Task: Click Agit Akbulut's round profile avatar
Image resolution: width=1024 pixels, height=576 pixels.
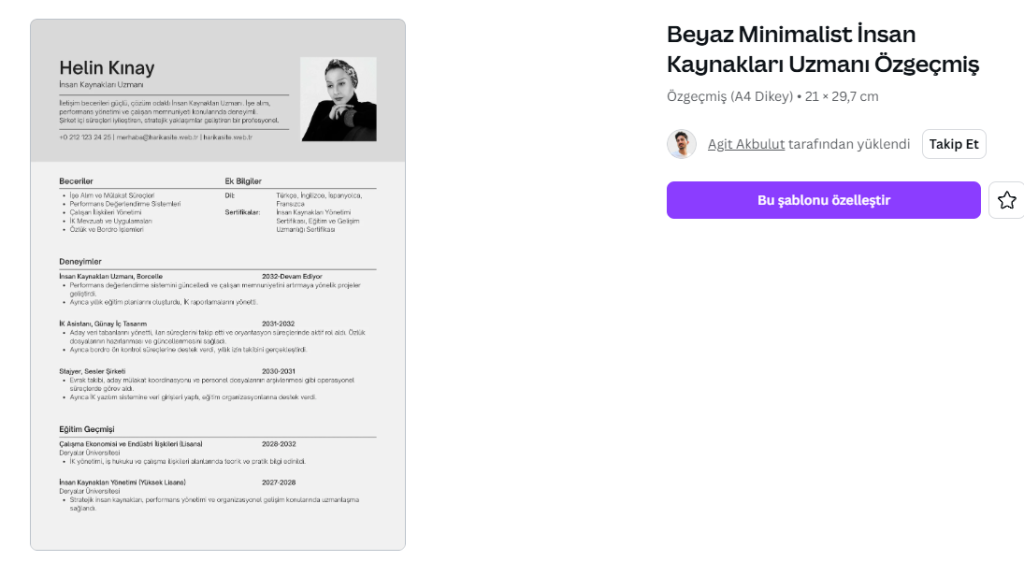Action: coord(681,144)
